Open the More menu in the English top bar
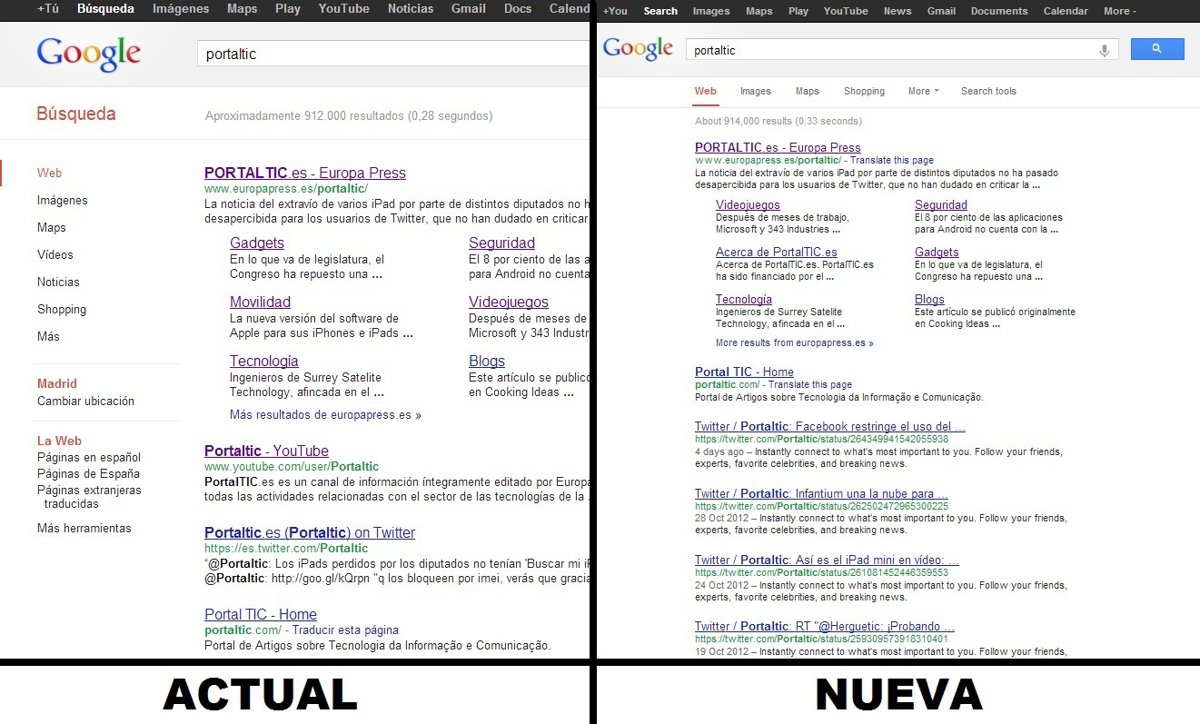This screenshot has width=1200, height=724. pyautogui.click(x=1119, y=11)
